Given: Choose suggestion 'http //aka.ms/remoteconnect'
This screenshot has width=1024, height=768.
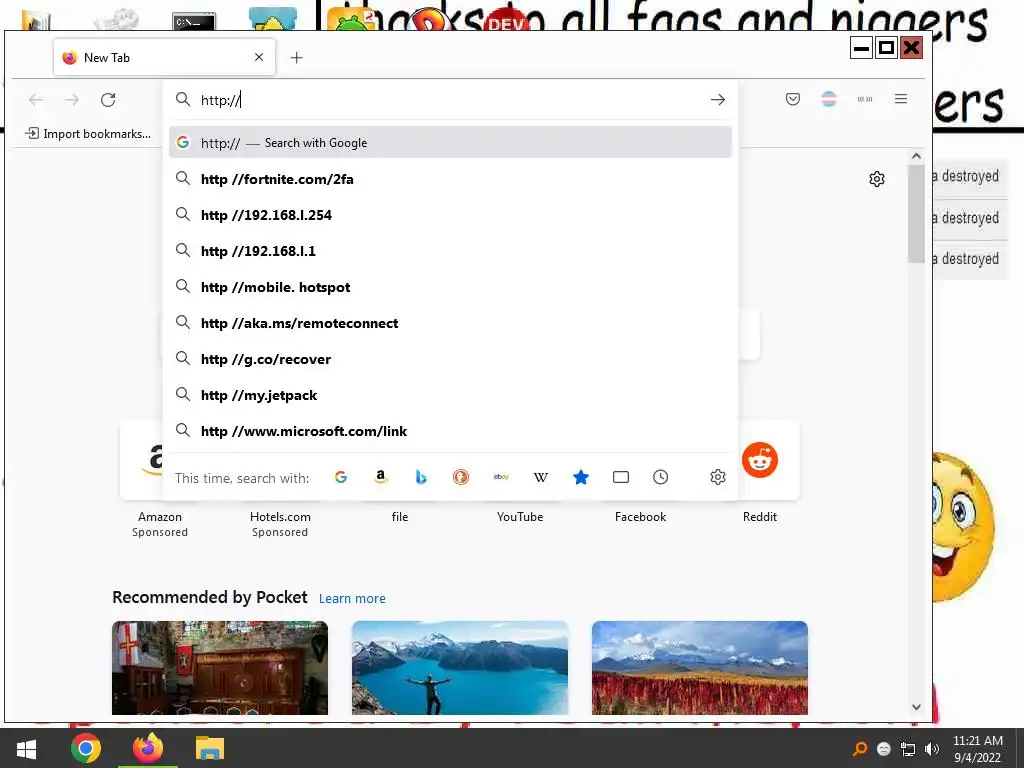Looking at the screenshot, I should click(450, 323).
